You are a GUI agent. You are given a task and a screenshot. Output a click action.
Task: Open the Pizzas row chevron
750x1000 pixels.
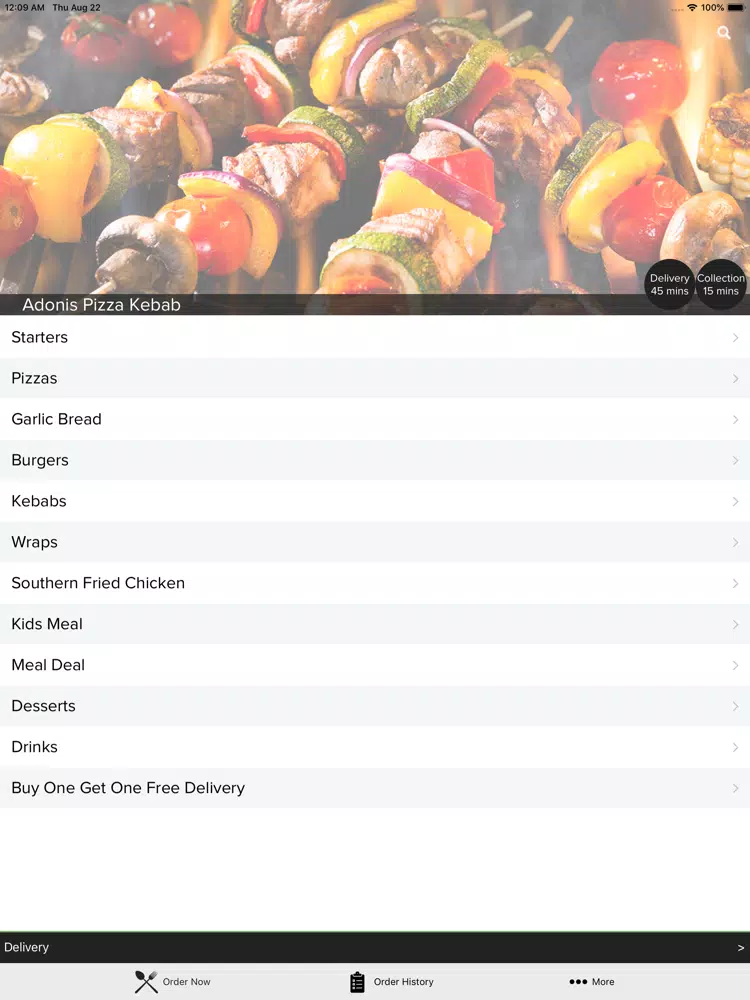pyautogui.click(x=735, y=378)
